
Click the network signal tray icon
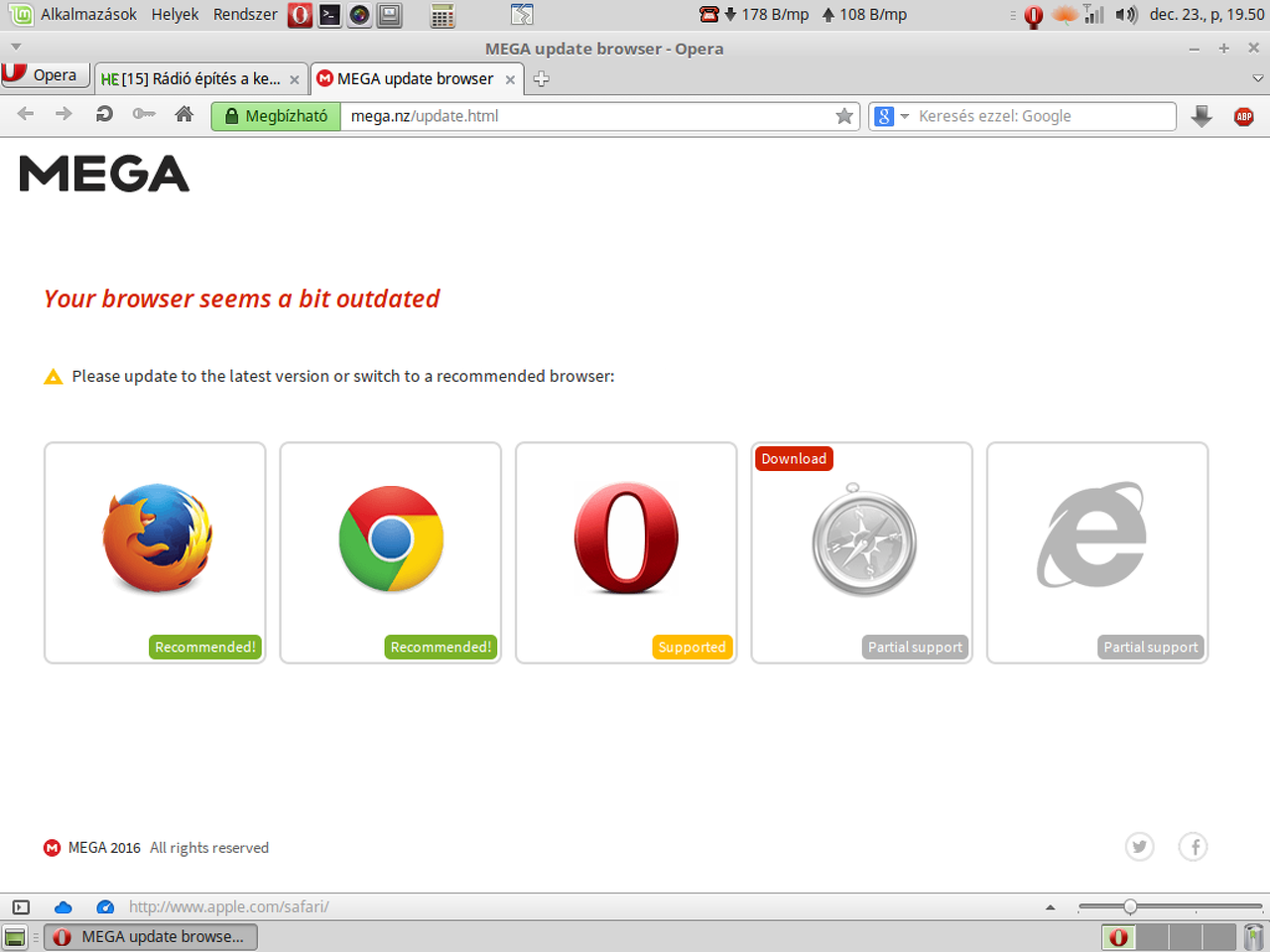[1093, 15]
